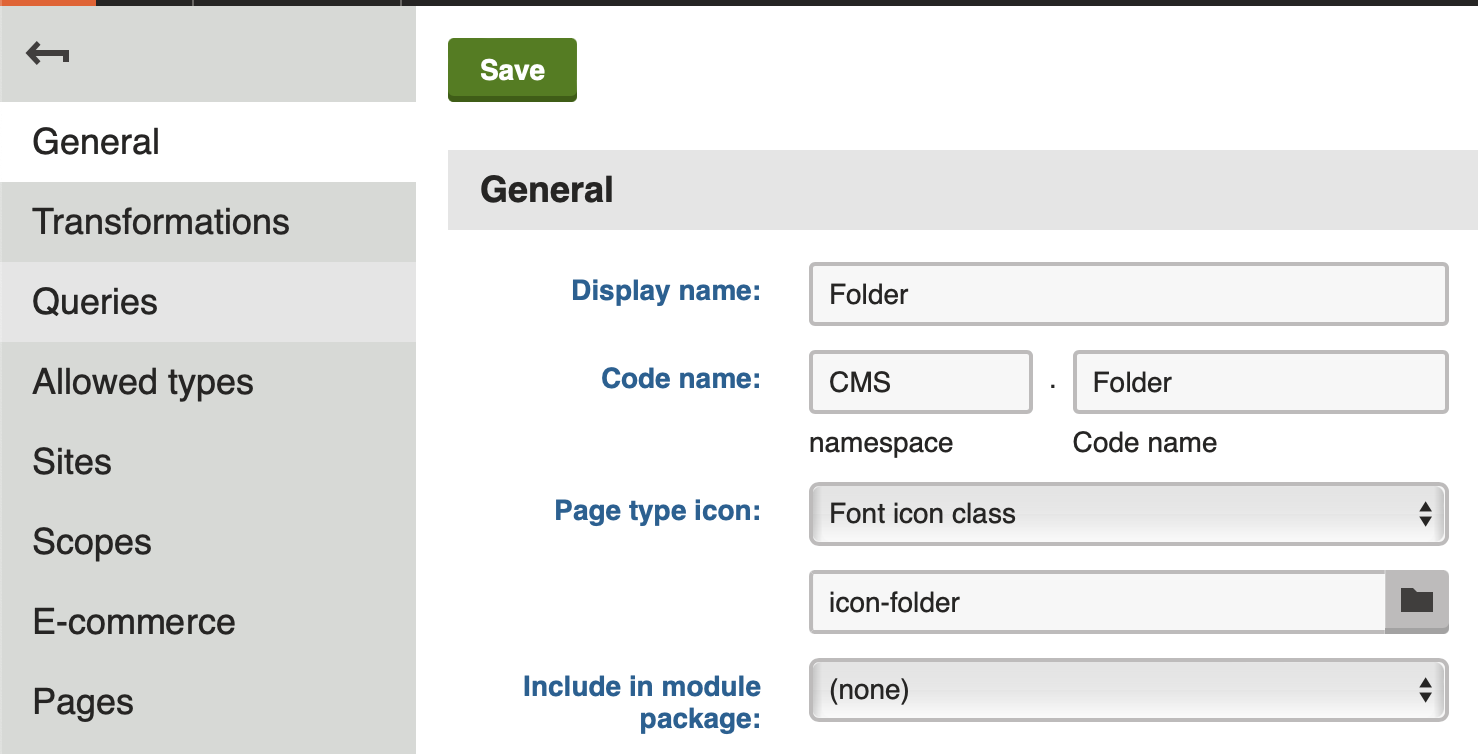Click the green Save button

512,70
